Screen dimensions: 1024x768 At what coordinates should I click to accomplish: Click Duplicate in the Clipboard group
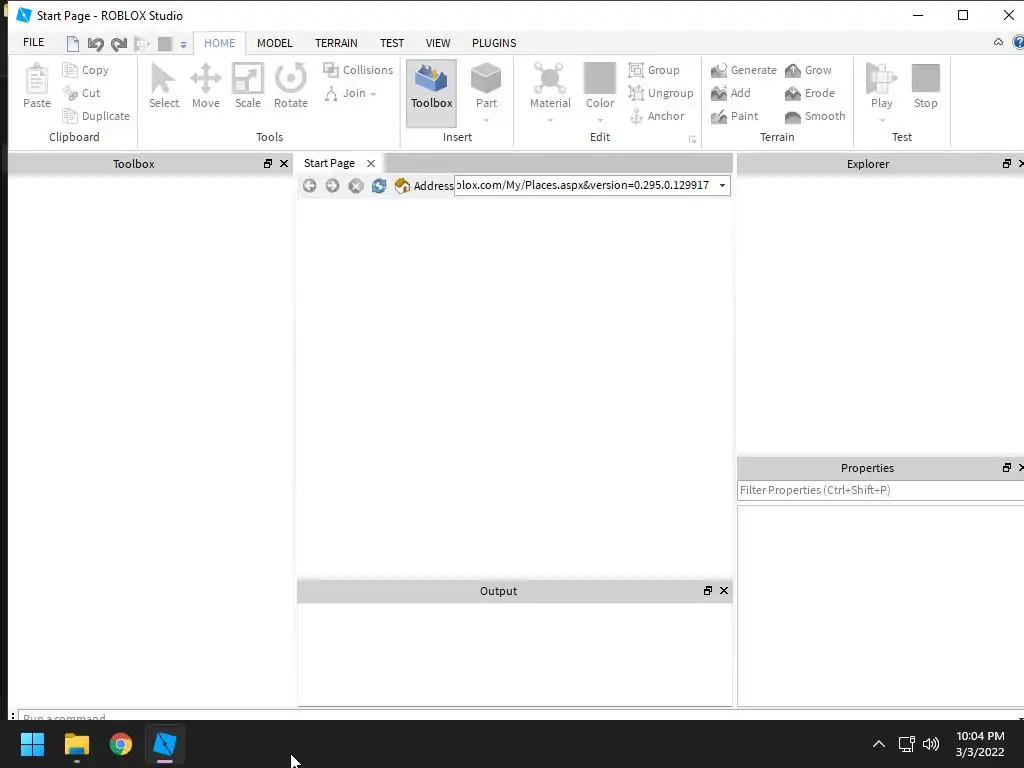click(x=96, y=116)
